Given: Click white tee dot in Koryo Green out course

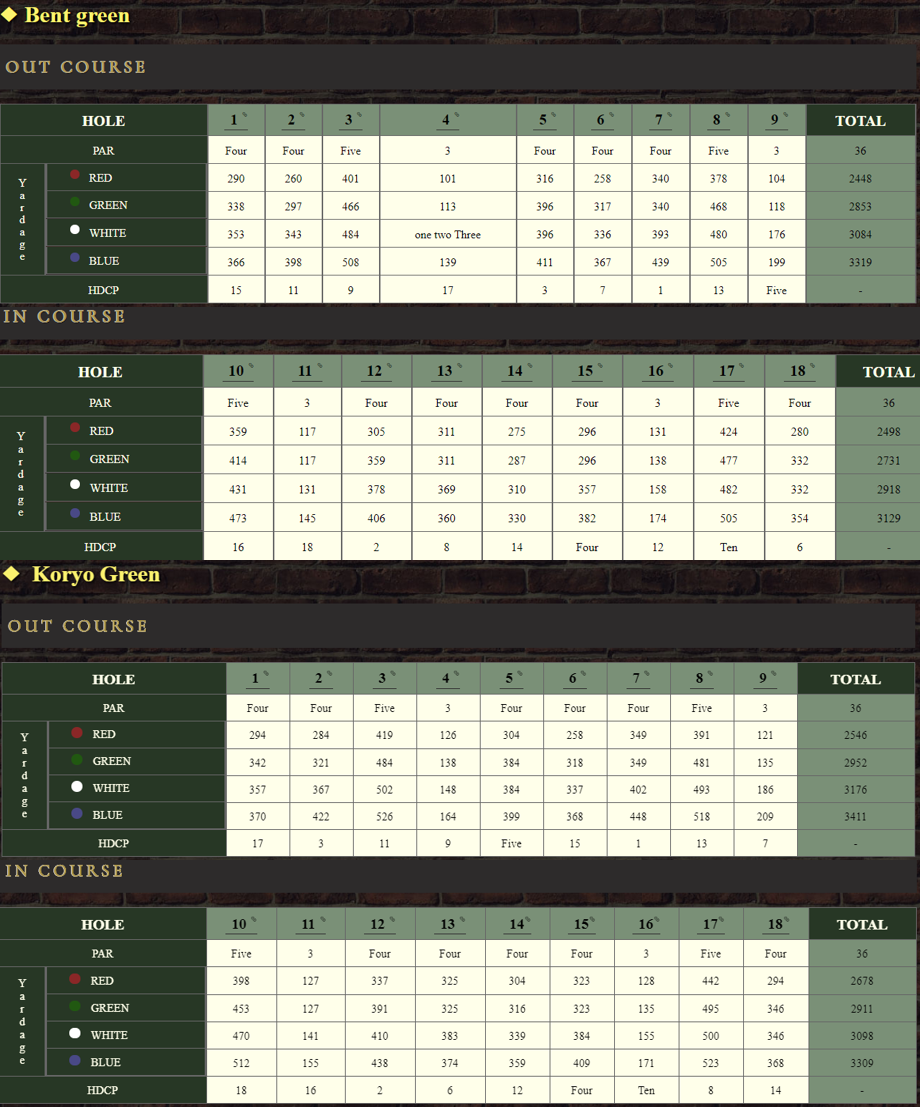Looking at the screenshot, I should pyautogui.click(x=77, y=786).
